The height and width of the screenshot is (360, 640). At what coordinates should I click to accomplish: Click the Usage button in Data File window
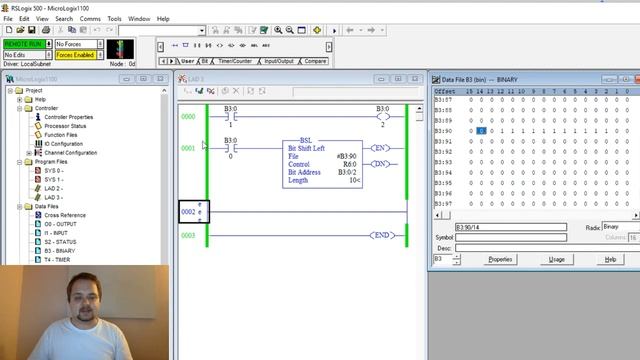click(x=556, y=259)
